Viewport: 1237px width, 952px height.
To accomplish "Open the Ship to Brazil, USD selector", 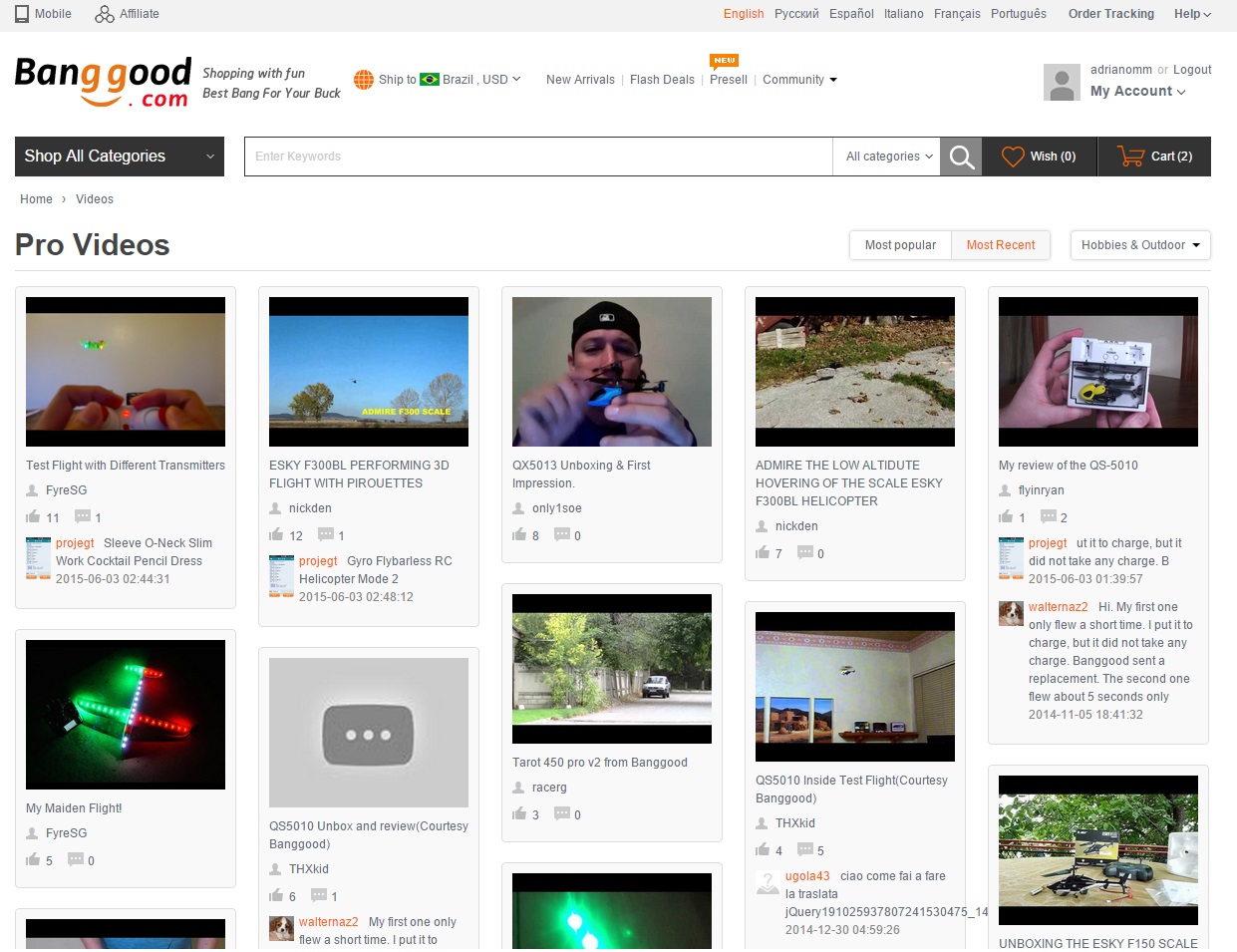I will (x=450, y=80).
